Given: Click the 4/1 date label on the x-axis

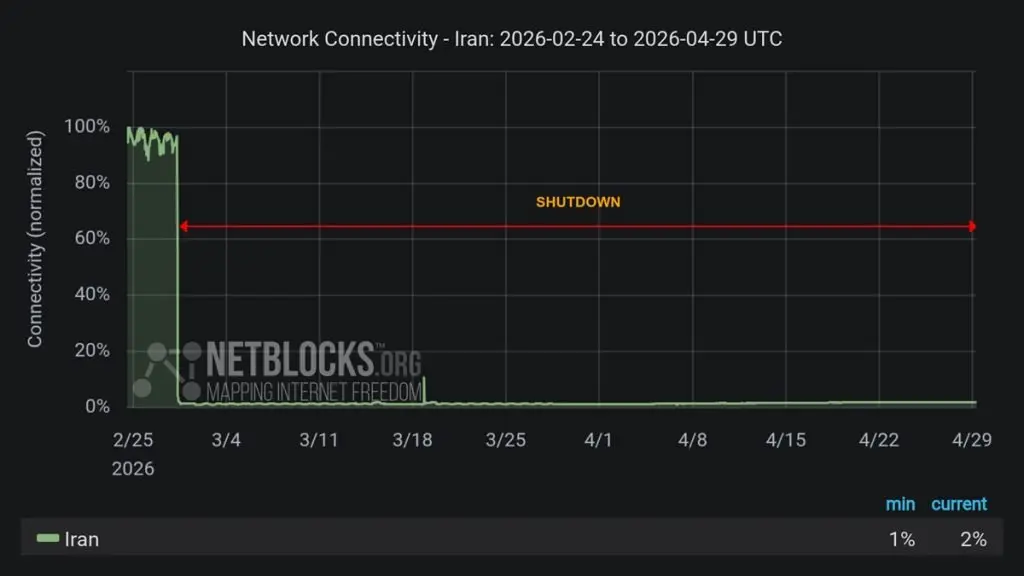Looking at the screenshot, I should tap(598, 440).
